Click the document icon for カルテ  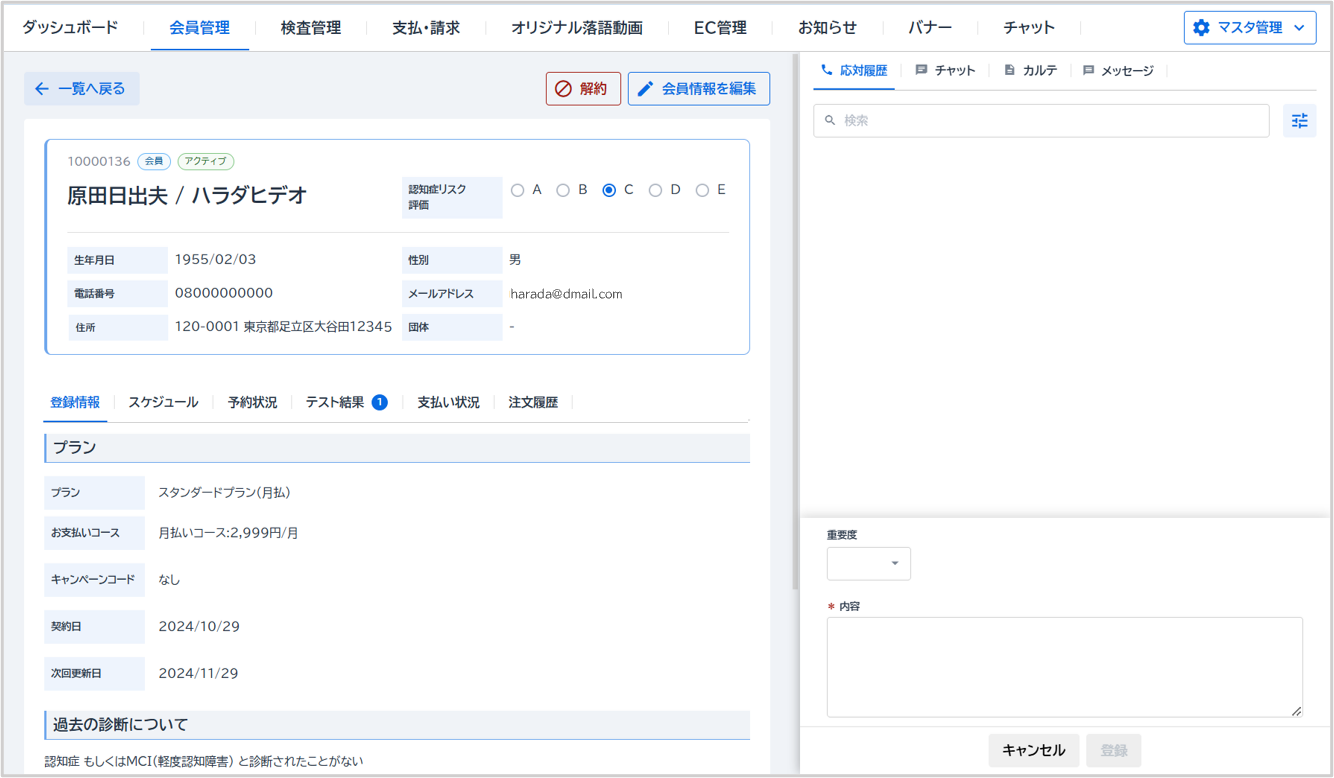click(1009, 71)
